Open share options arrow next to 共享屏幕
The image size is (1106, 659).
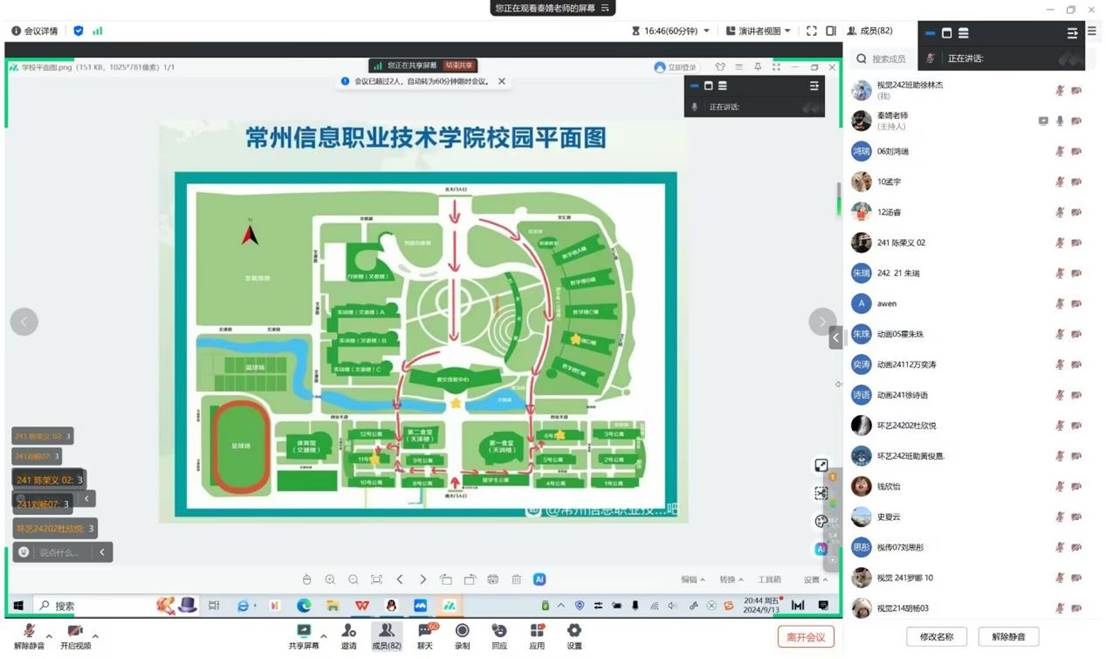pos(324,636)
